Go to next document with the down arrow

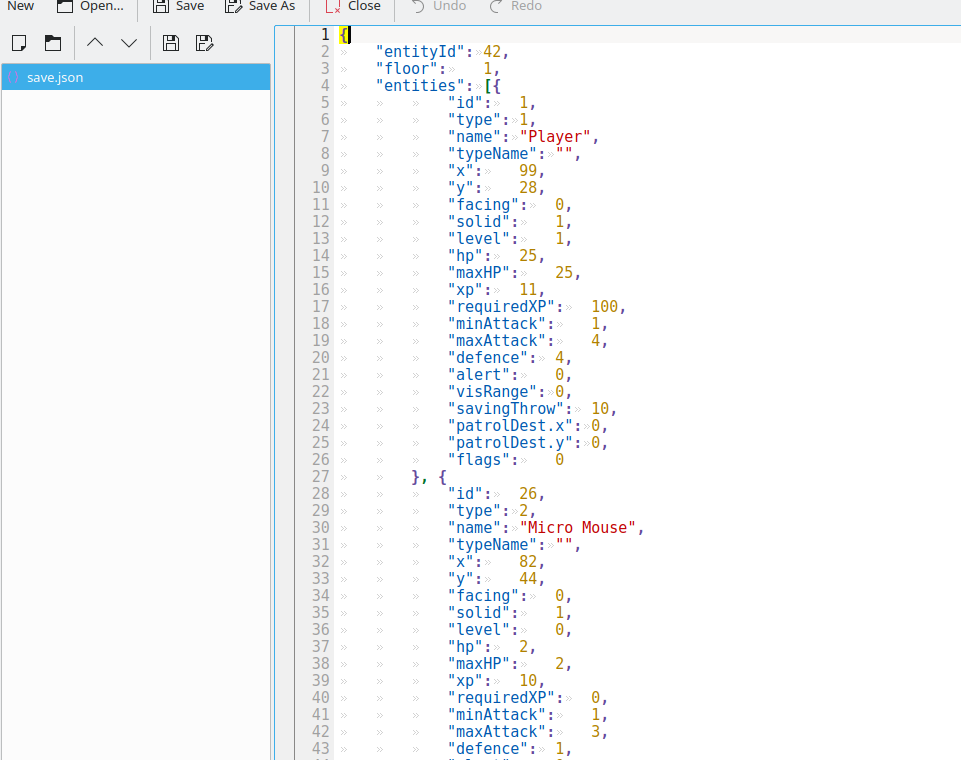click(129, 43)
